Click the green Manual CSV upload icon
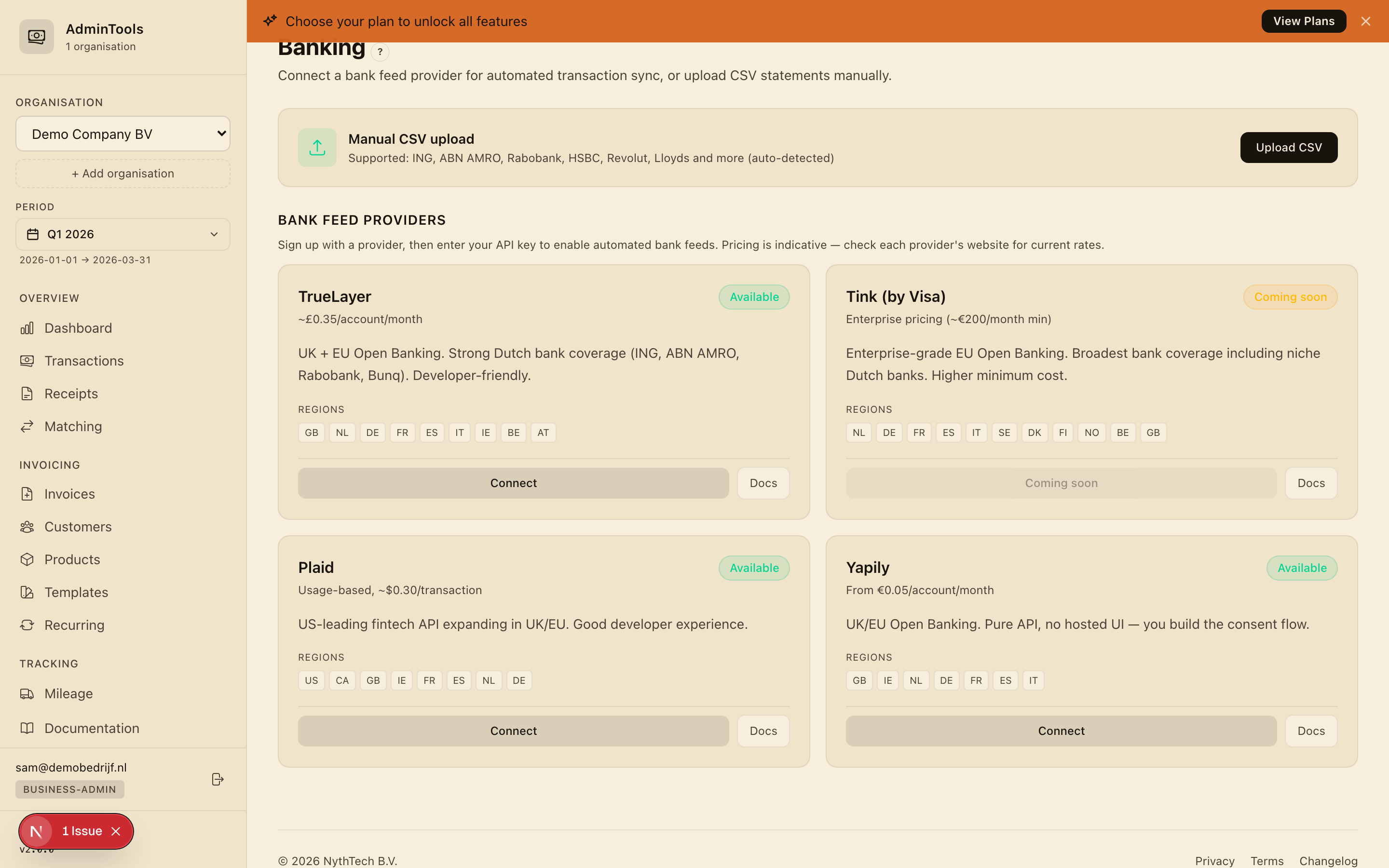 click(317, 148)
